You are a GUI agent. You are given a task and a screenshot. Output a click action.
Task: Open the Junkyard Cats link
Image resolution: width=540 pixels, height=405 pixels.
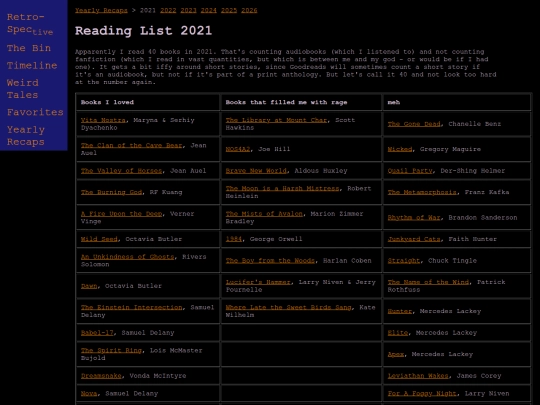pyautogui.click(x=414, y=239)
